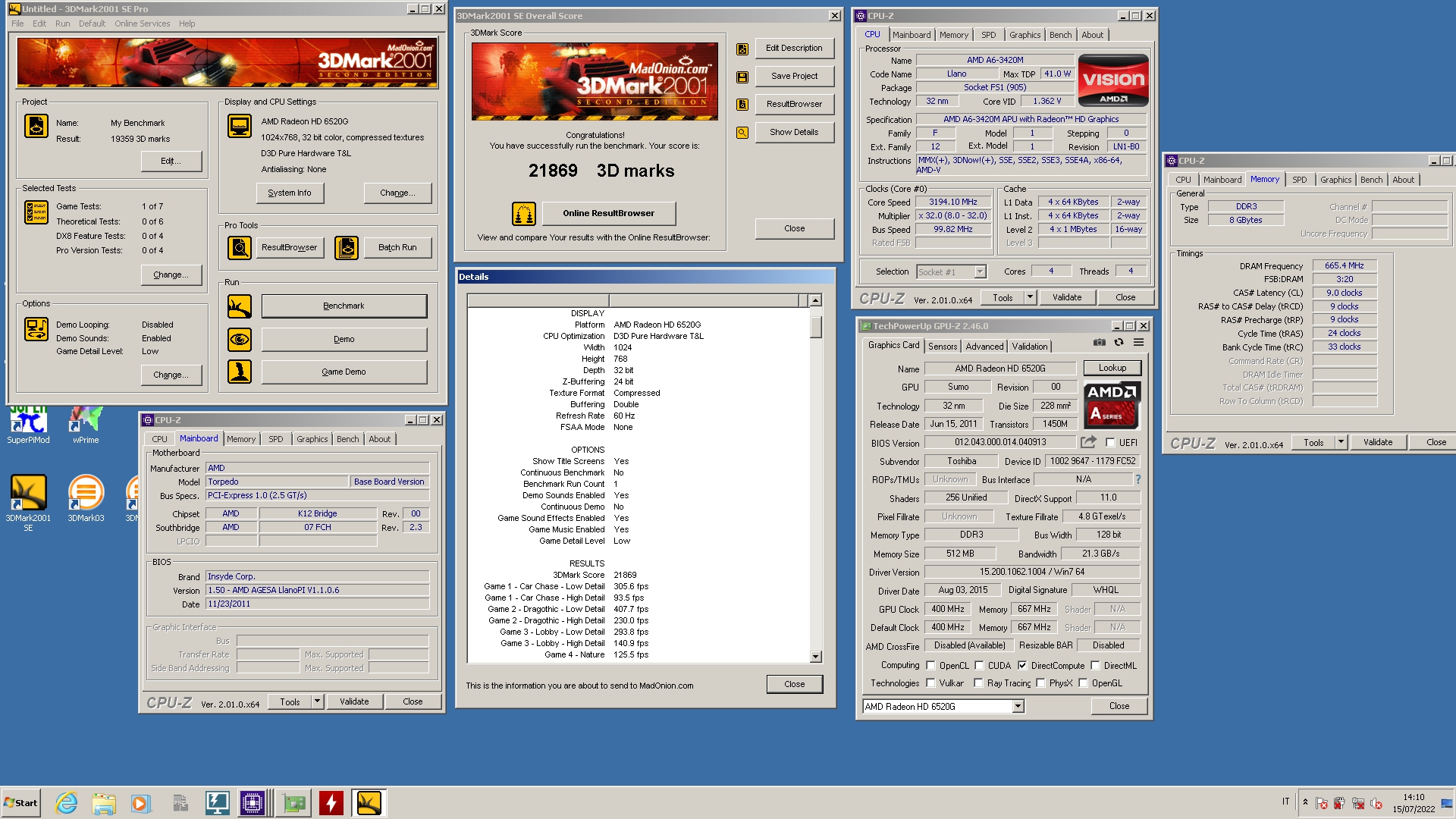Click the icon beside ResultBrowser in score window
1456x819 pixels.
tap(742, 105)
